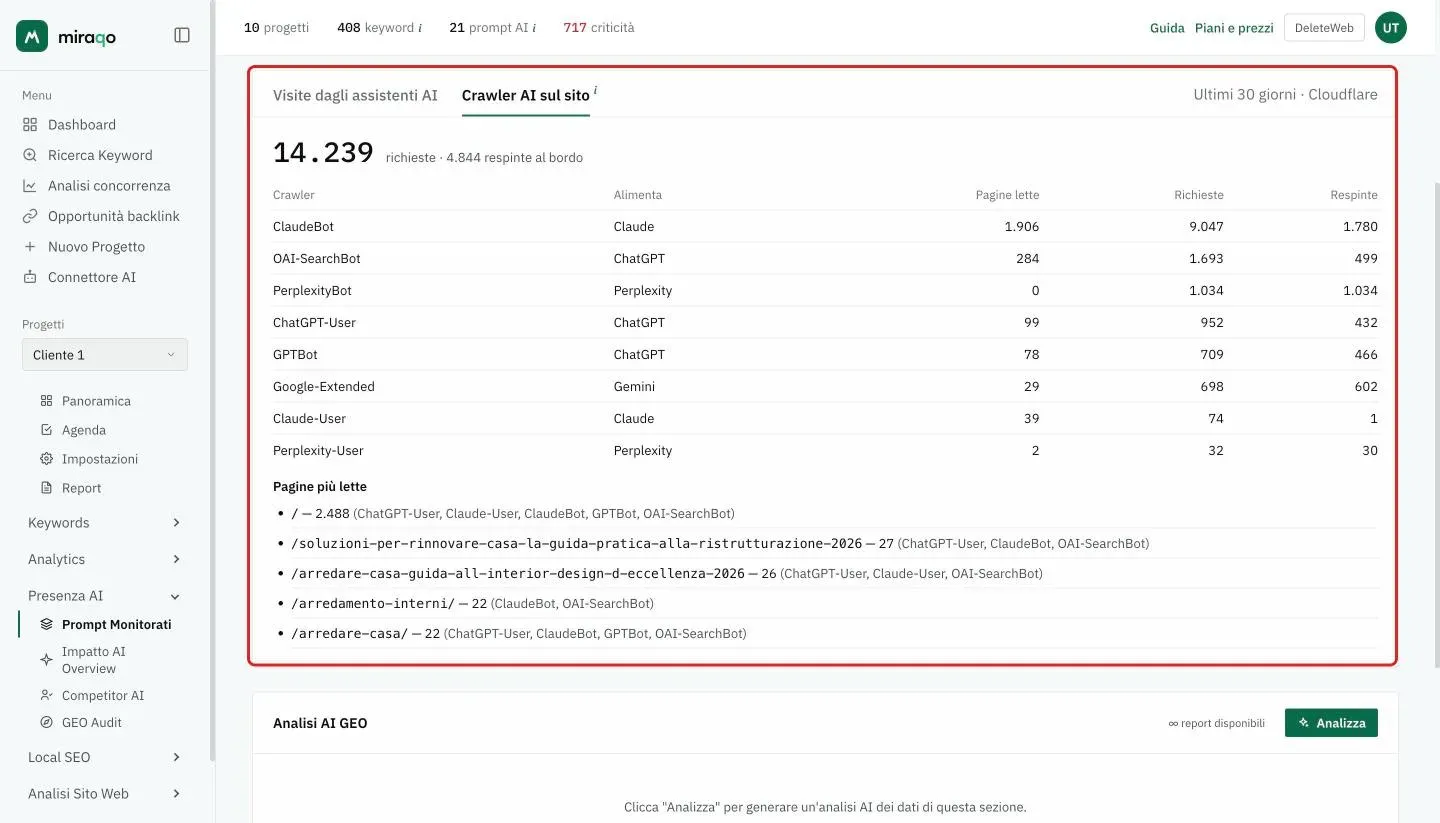This screenshot has height=823, width=1440.
Task: Click the Impatto AI Overview sparkle icon
Action: pyautogui.click(x=46, y=660)
